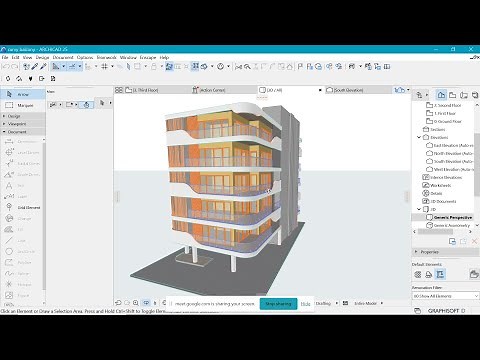The width and height of the screenshot is (480, 360).
Task: Open the Project Map icon in Navigator
Action: [x=441, y=95]
